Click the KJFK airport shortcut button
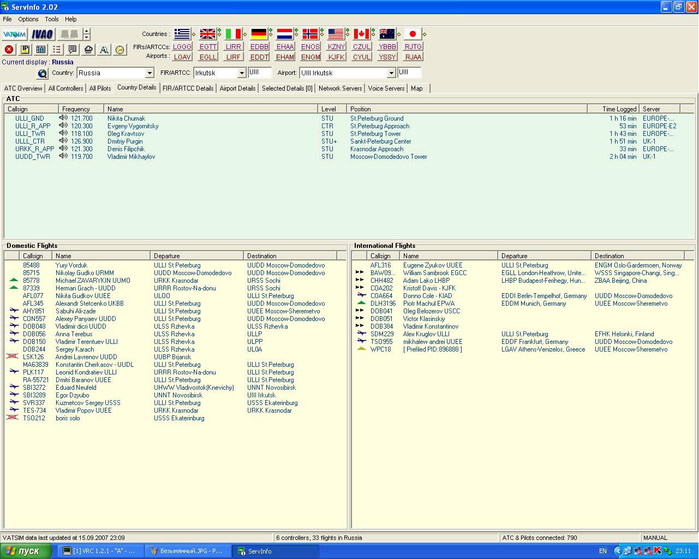The image size is (699, 559). (x=336, y=57)
